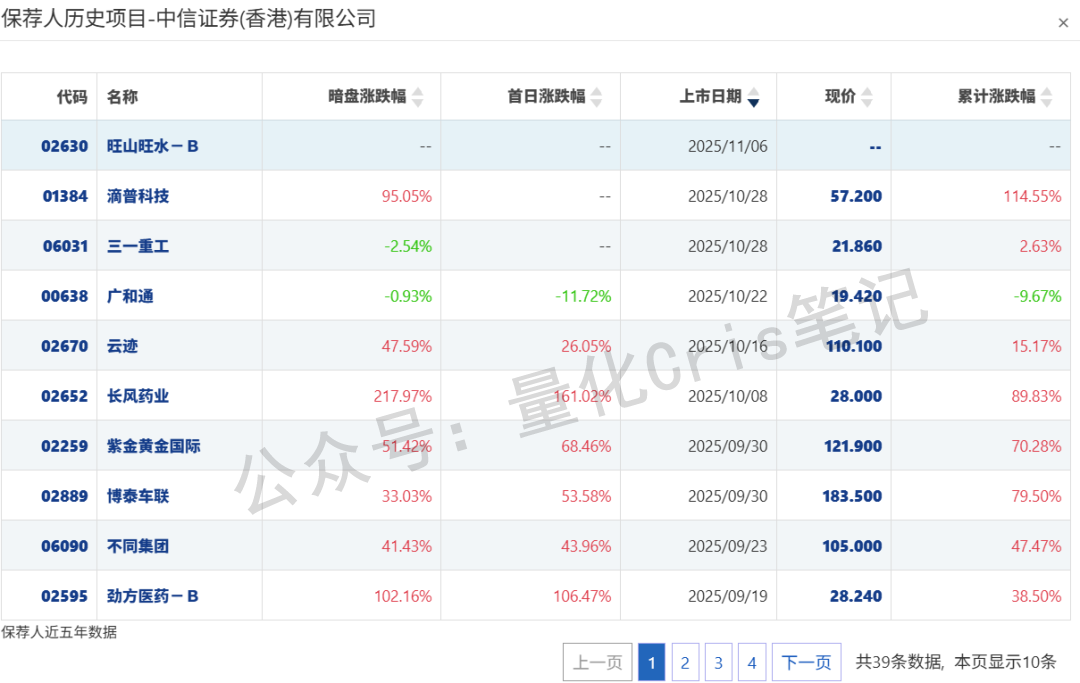Select 三一重工 grey-market change -2.54%
Image resolution: width=1080 pixels, height=683 pixels.
408,246
